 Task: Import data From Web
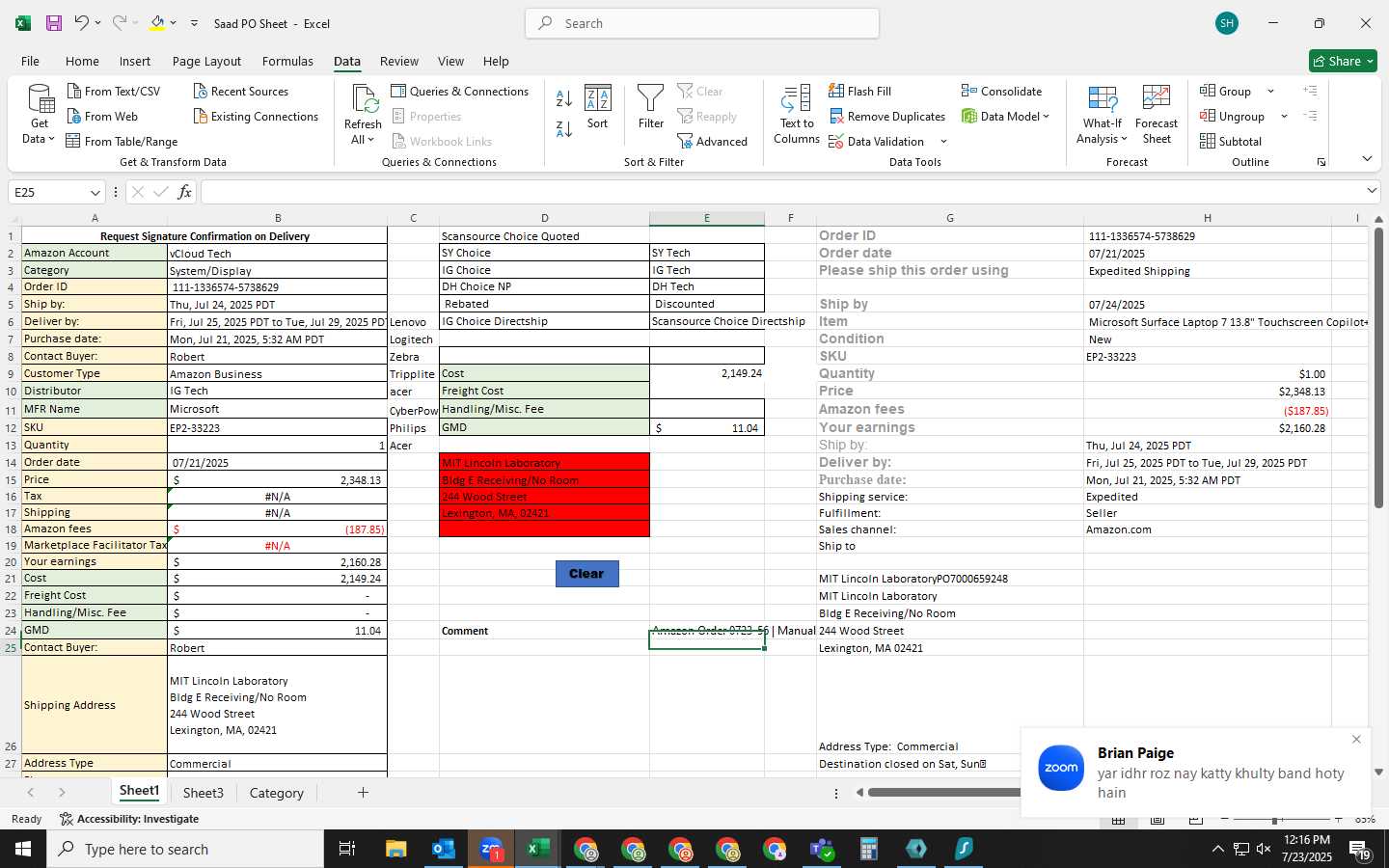[x=102, y=116]
